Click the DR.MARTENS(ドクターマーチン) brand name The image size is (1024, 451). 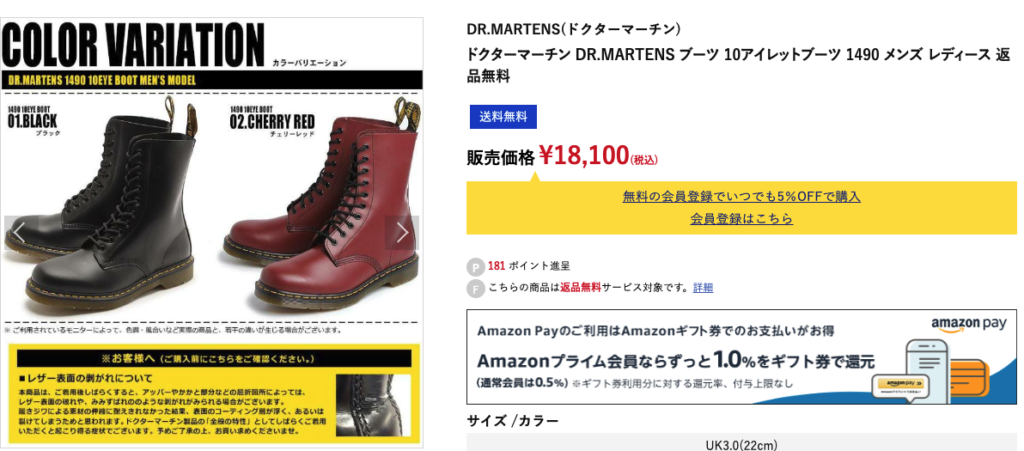pyautogui.click(x=574, y=29)
